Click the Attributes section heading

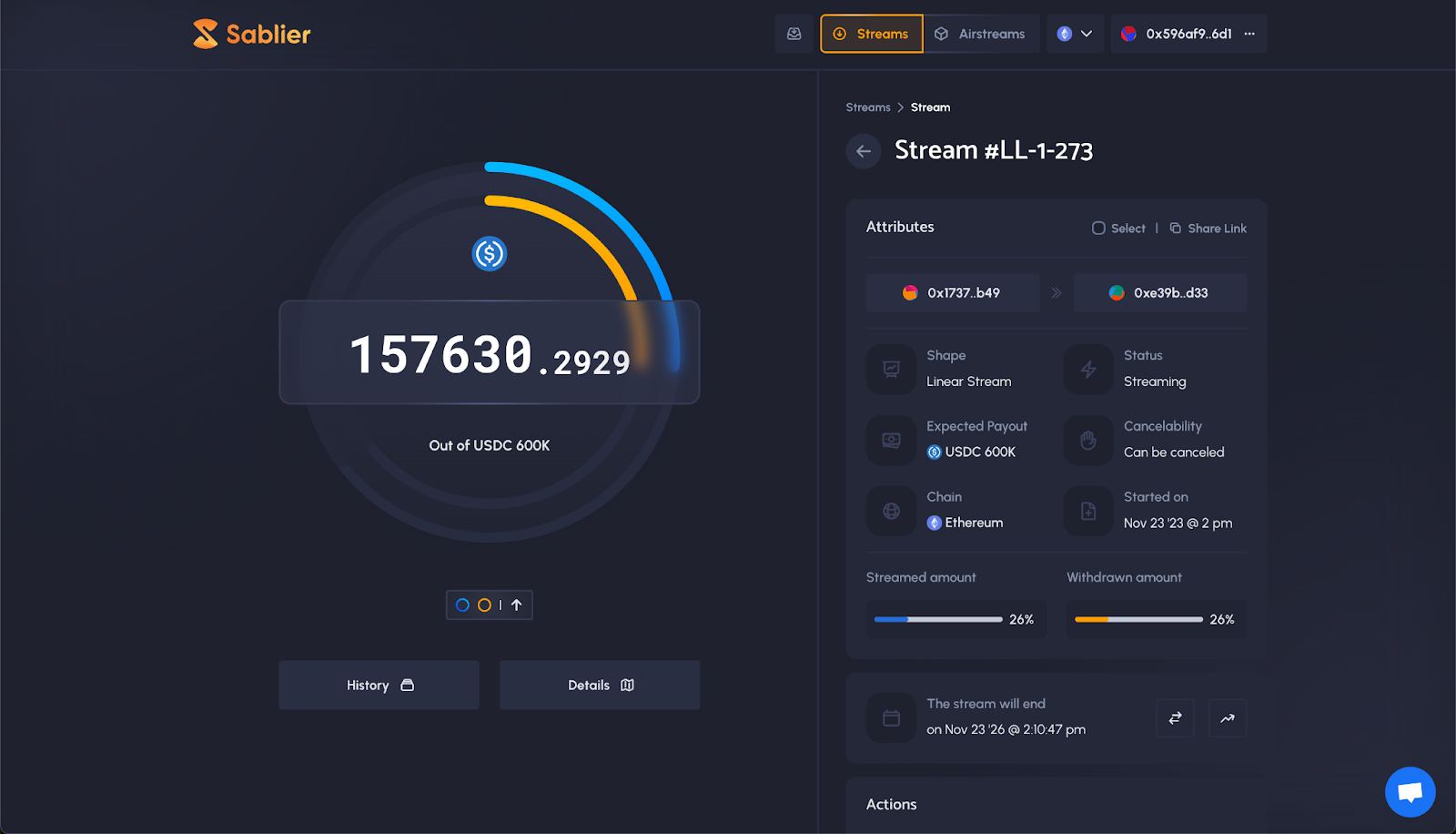[900, 227]
